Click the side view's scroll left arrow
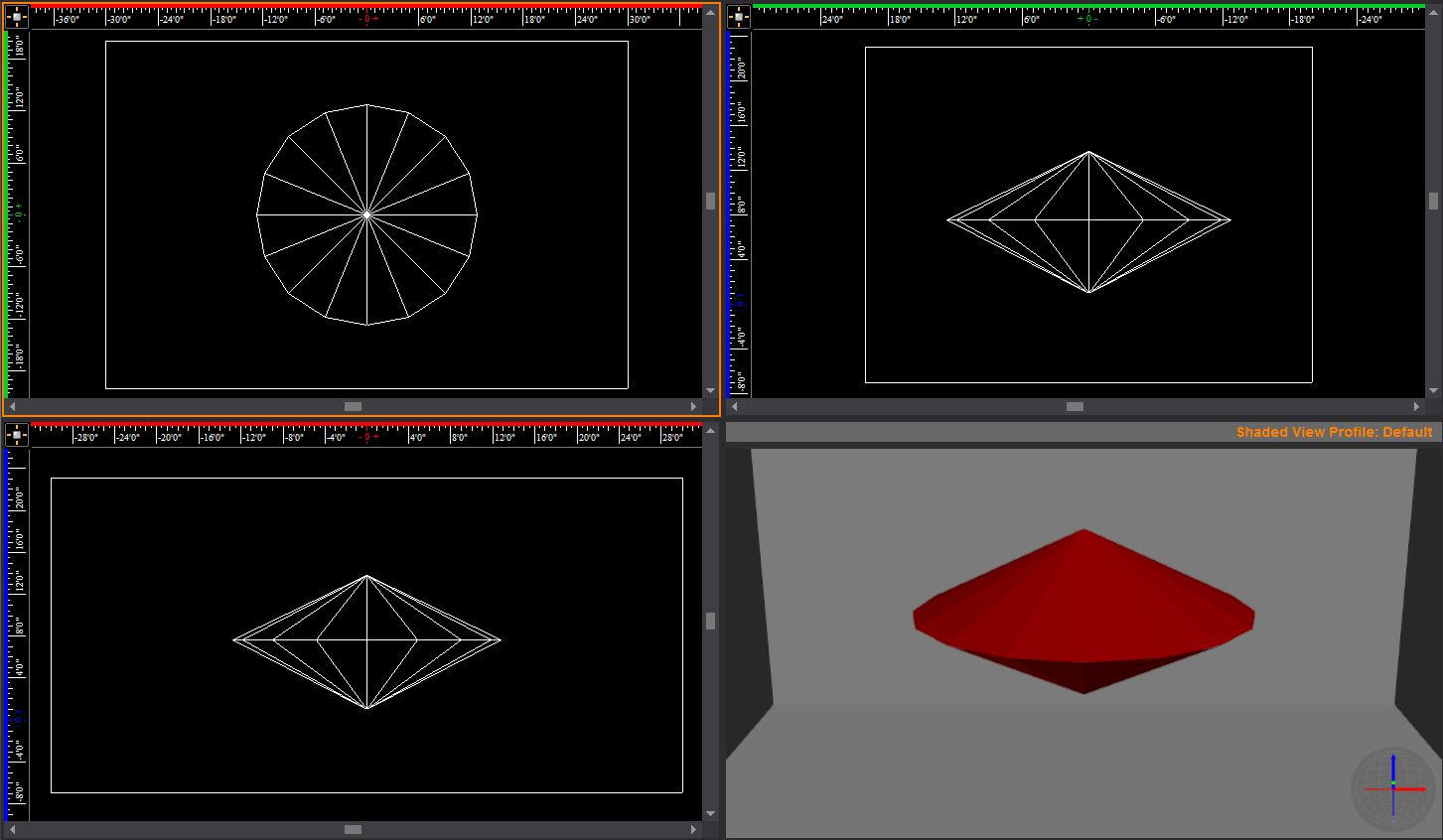The width and height of the screenshot is (1443, 840). coord(735,406)
